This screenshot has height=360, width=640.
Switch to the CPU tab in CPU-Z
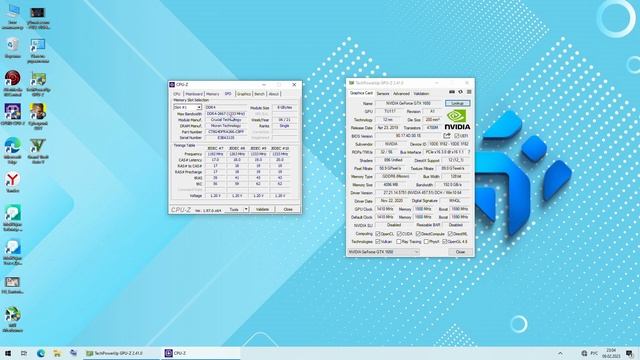pos(177,94)
